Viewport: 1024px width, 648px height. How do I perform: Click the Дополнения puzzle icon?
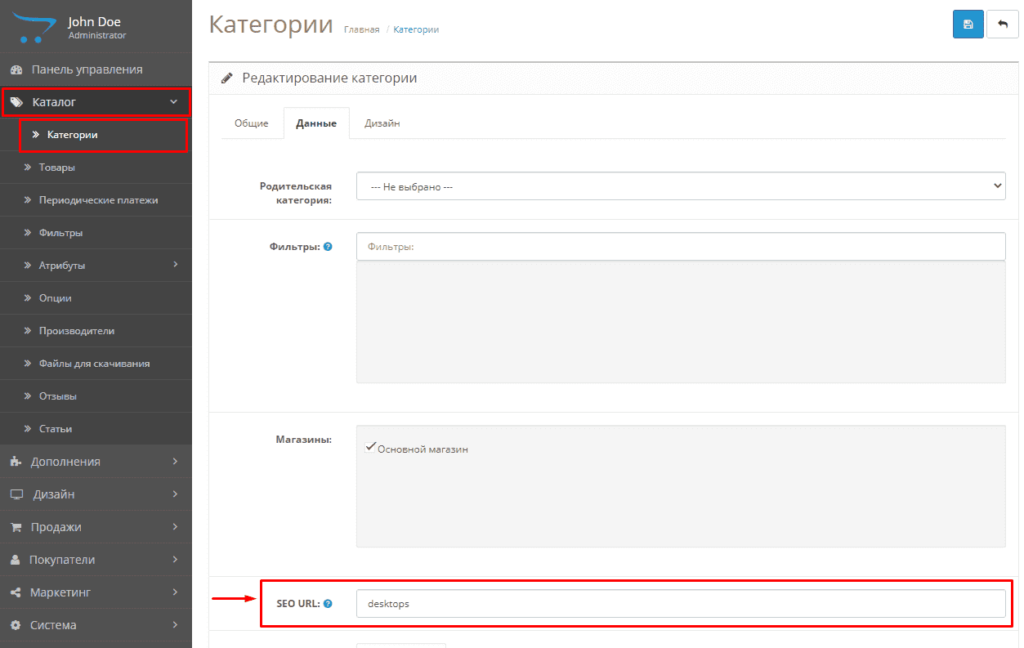pyautogui.click(x=14, y=461)
